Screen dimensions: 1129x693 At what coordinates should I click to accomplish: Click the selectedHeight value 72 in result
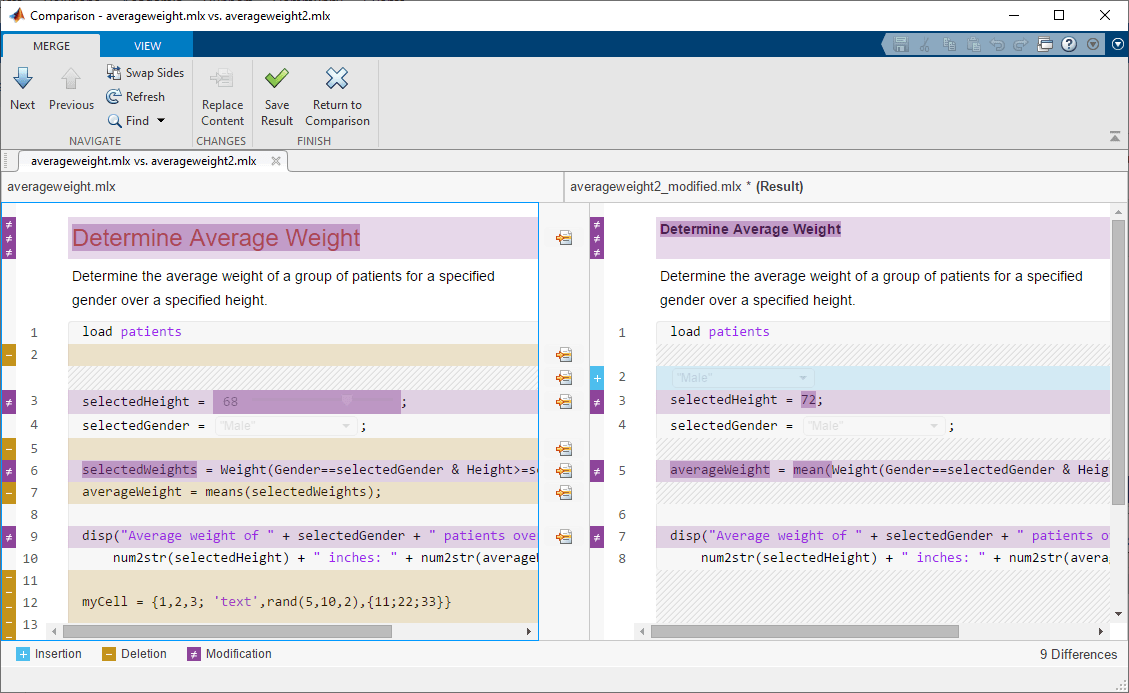click(809, 400)
